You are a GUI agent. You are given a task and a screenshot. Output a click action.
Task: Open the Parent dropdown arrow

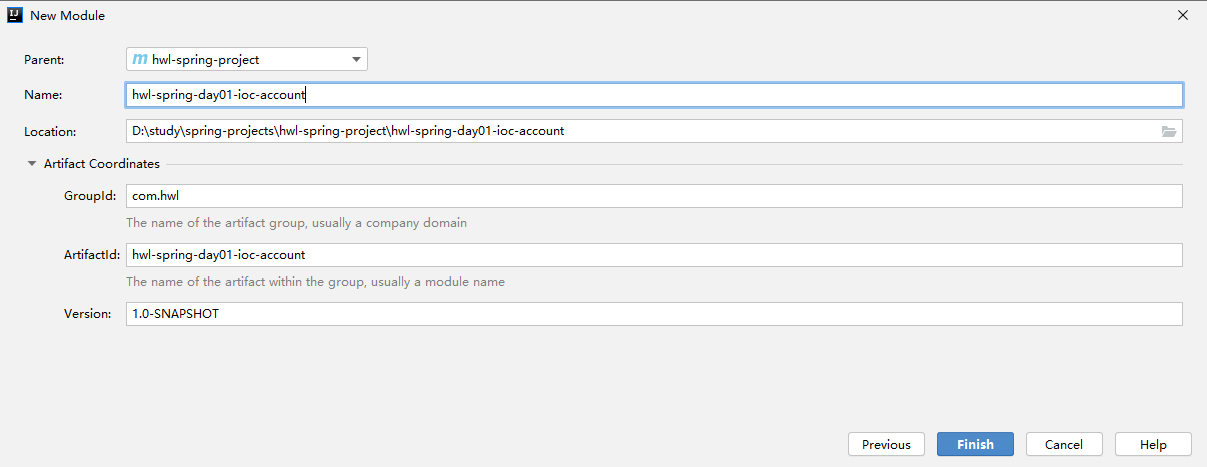click(x=356, y=60)
